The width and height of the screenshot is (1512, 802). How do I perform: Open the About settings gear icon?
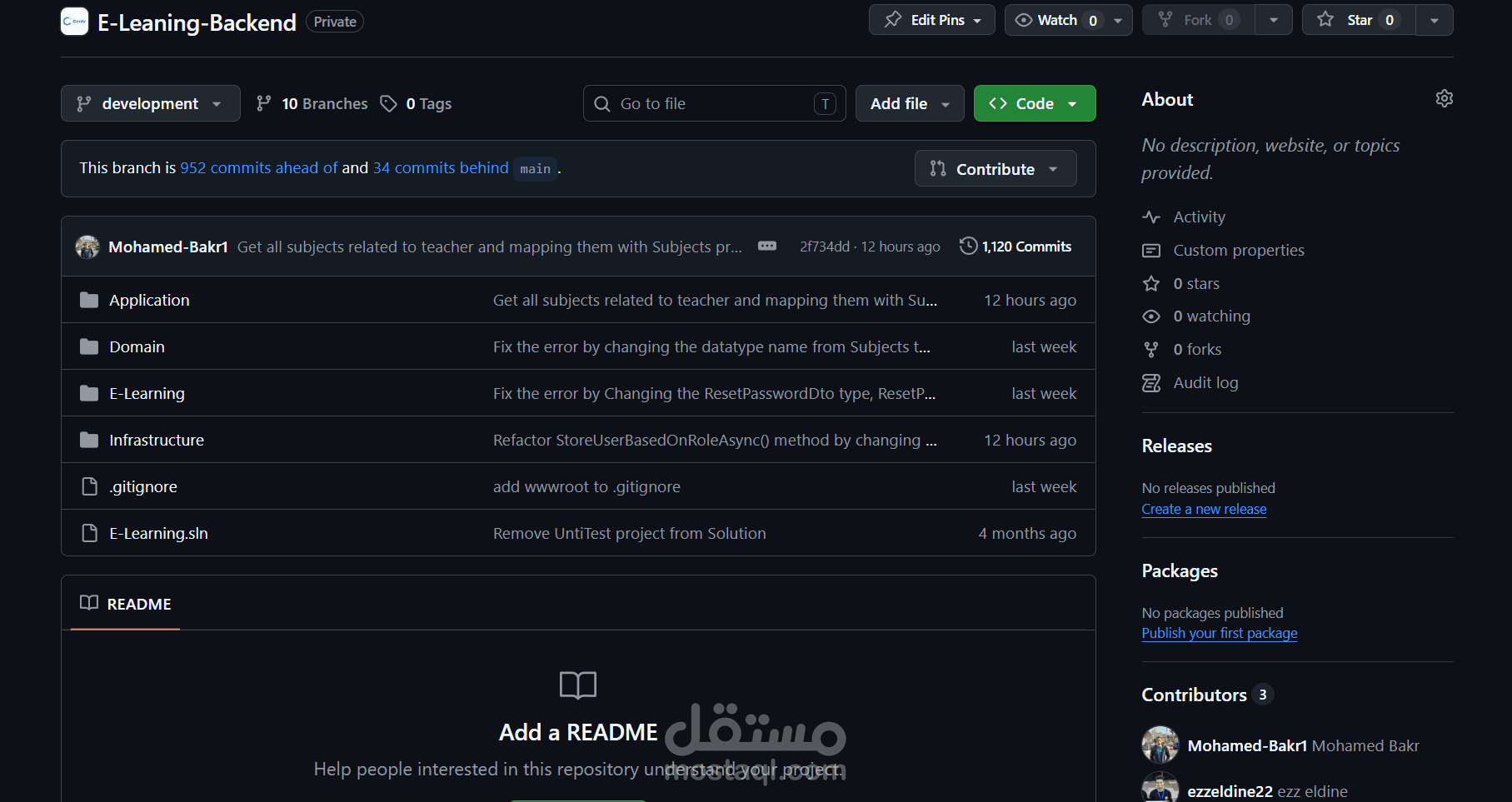(x=1445, y=98)
